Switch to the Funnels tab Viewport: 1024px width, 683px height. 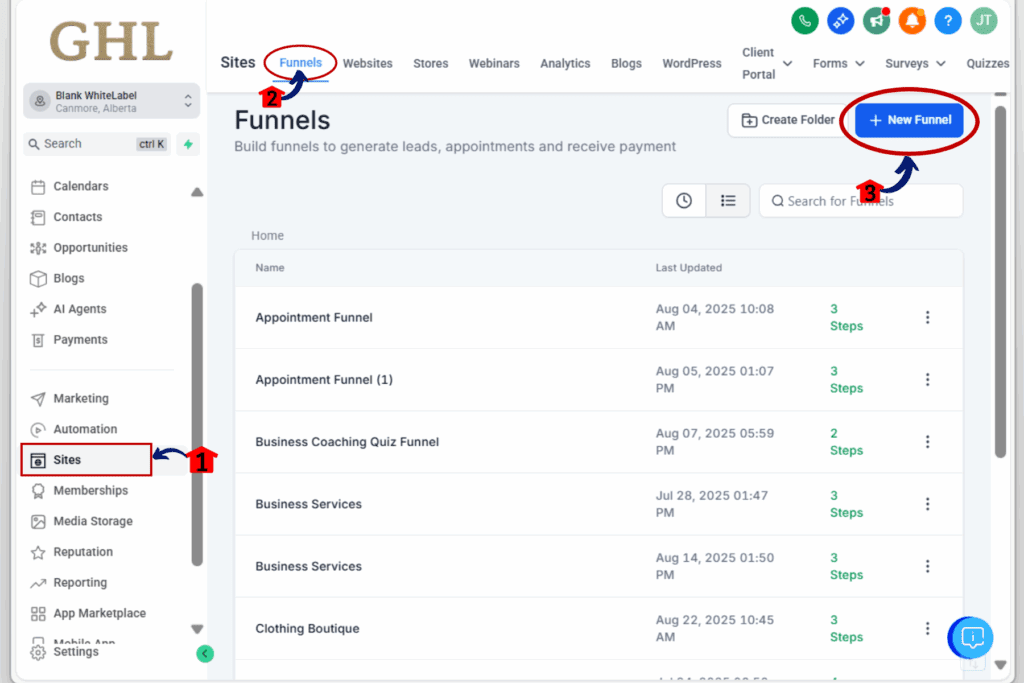coord(300,63)
